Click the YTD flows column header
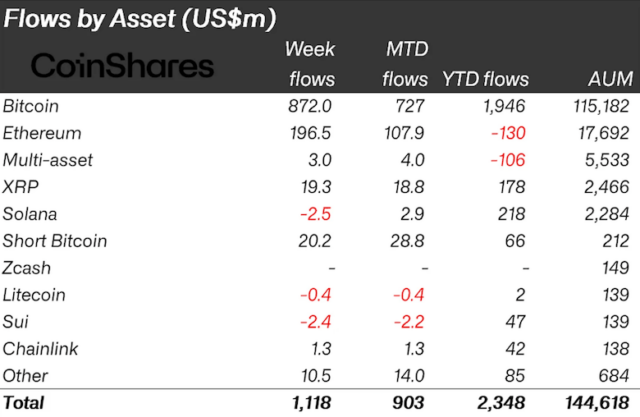 click(484, 79)
